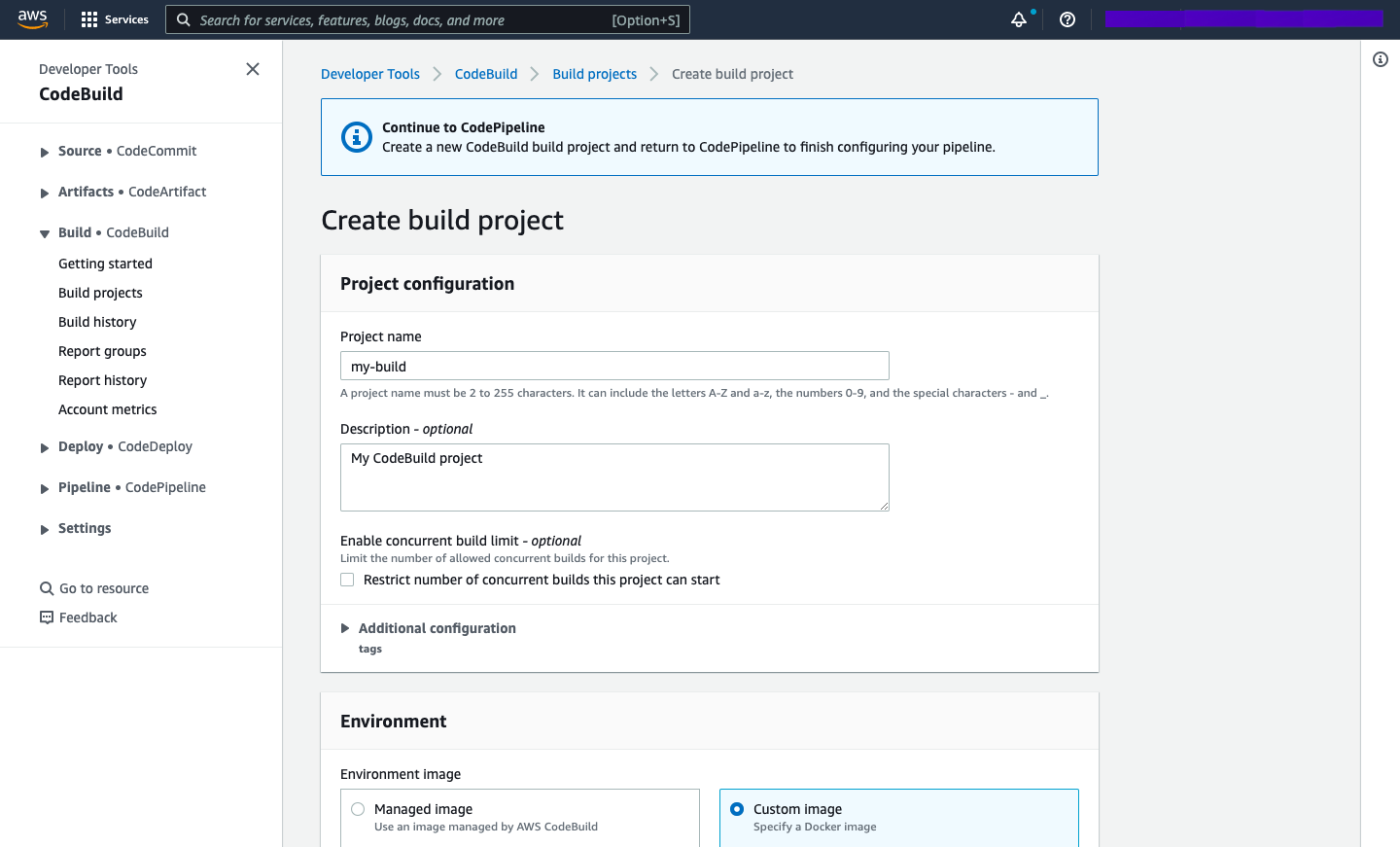Open Build projects in sidebar

[100, 293]
